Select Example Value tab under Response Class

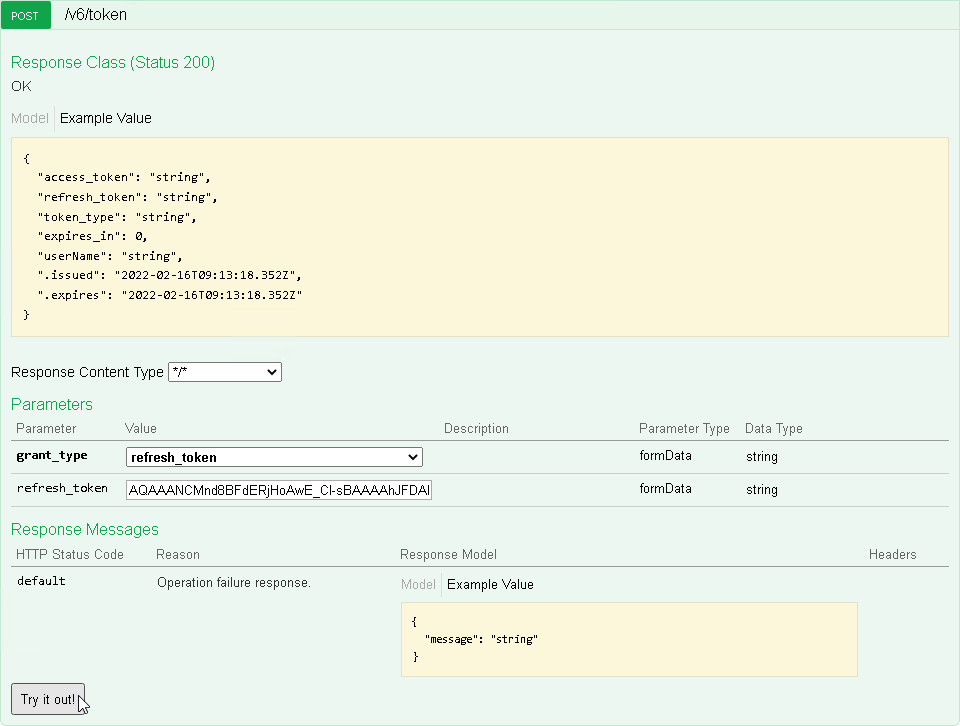(106, 118)
